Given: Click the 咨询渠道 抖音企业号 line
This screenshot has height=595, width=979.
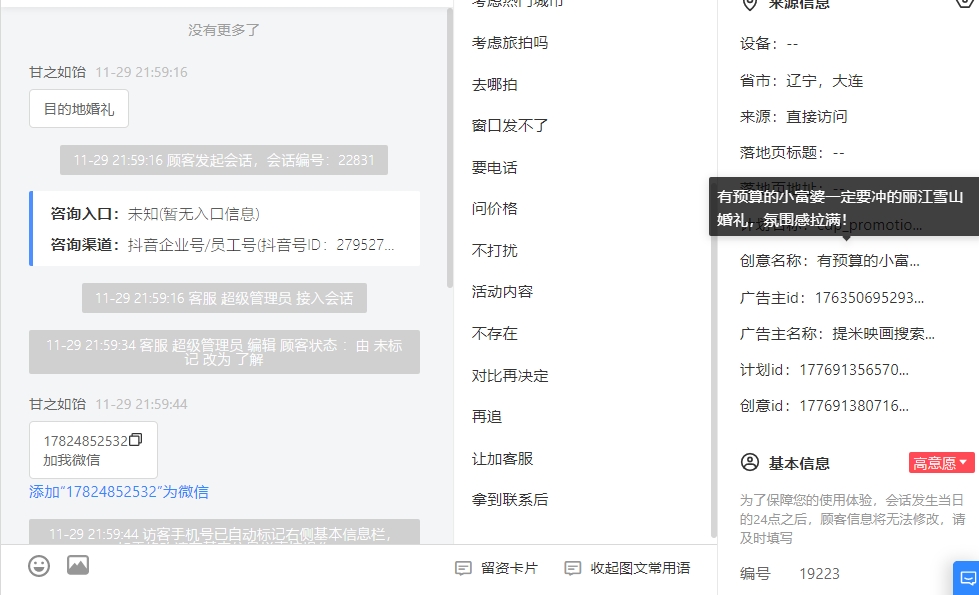Looking at the screenshot, I should [x=222, y=245].
